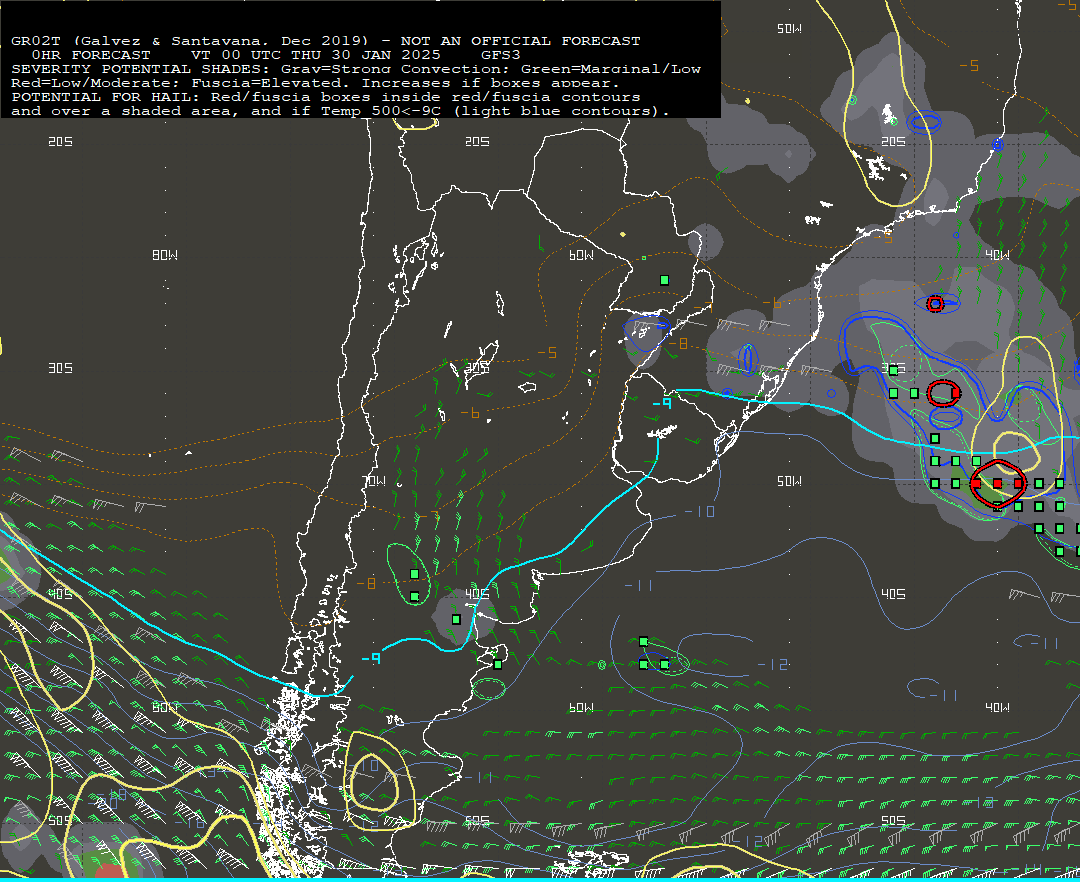Click the '-10' contour label off Uruguay
The width and height of the screenshot is (1080, 882).
700,512
